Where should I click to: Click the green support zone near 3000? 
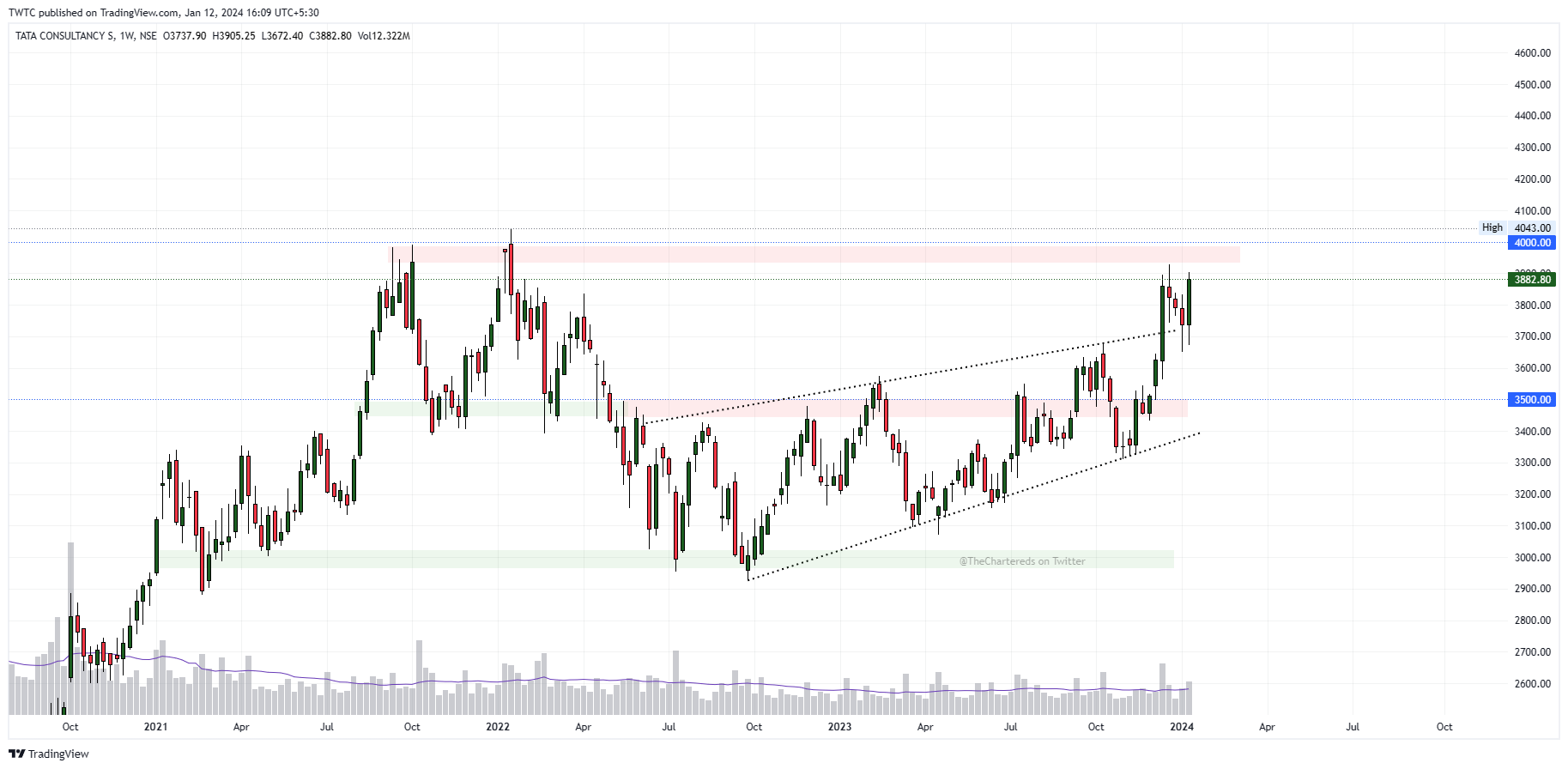(x=666, y=560)
